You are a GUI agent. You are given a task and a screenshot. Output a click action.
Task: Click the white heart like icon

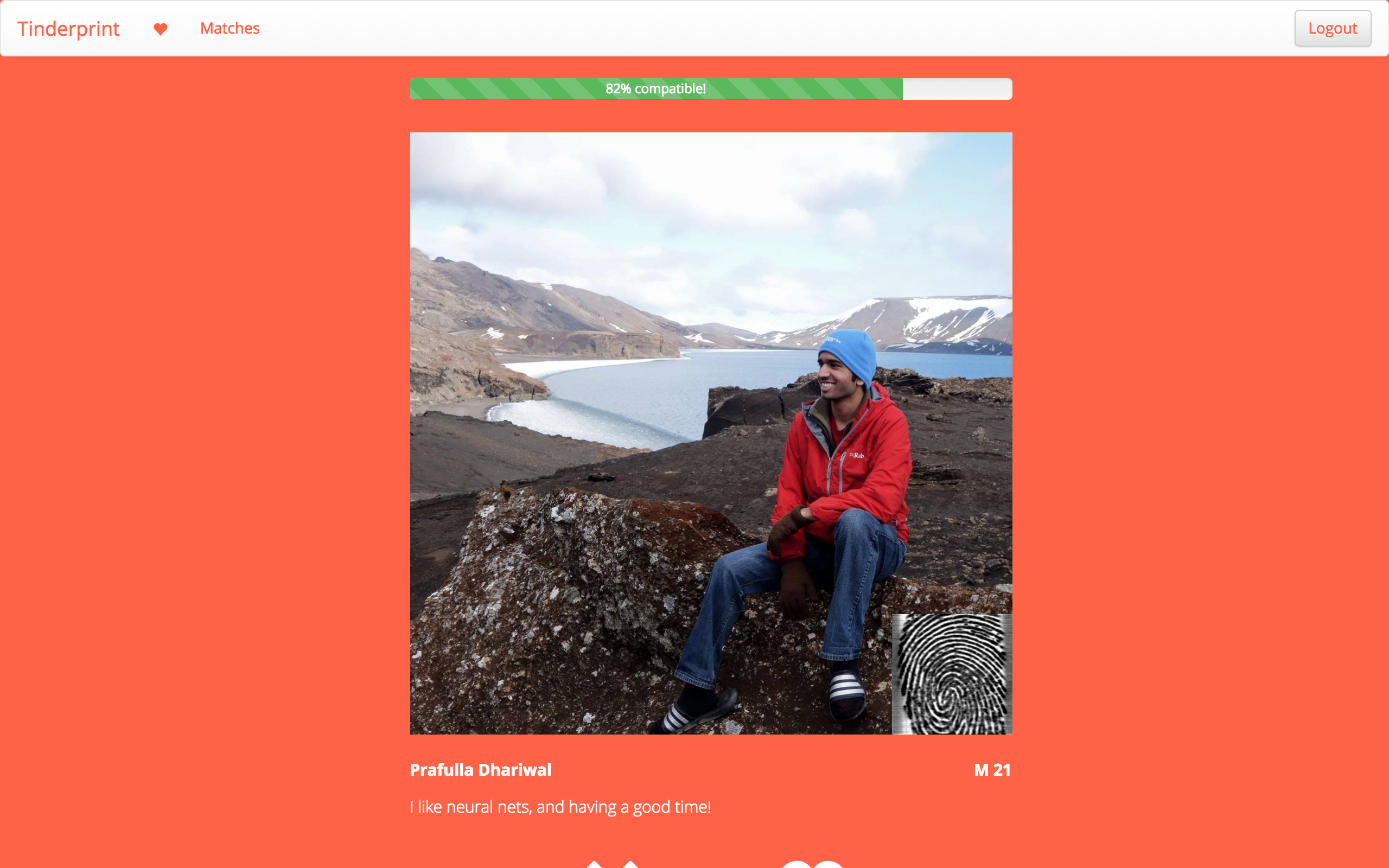pos(812,864)
